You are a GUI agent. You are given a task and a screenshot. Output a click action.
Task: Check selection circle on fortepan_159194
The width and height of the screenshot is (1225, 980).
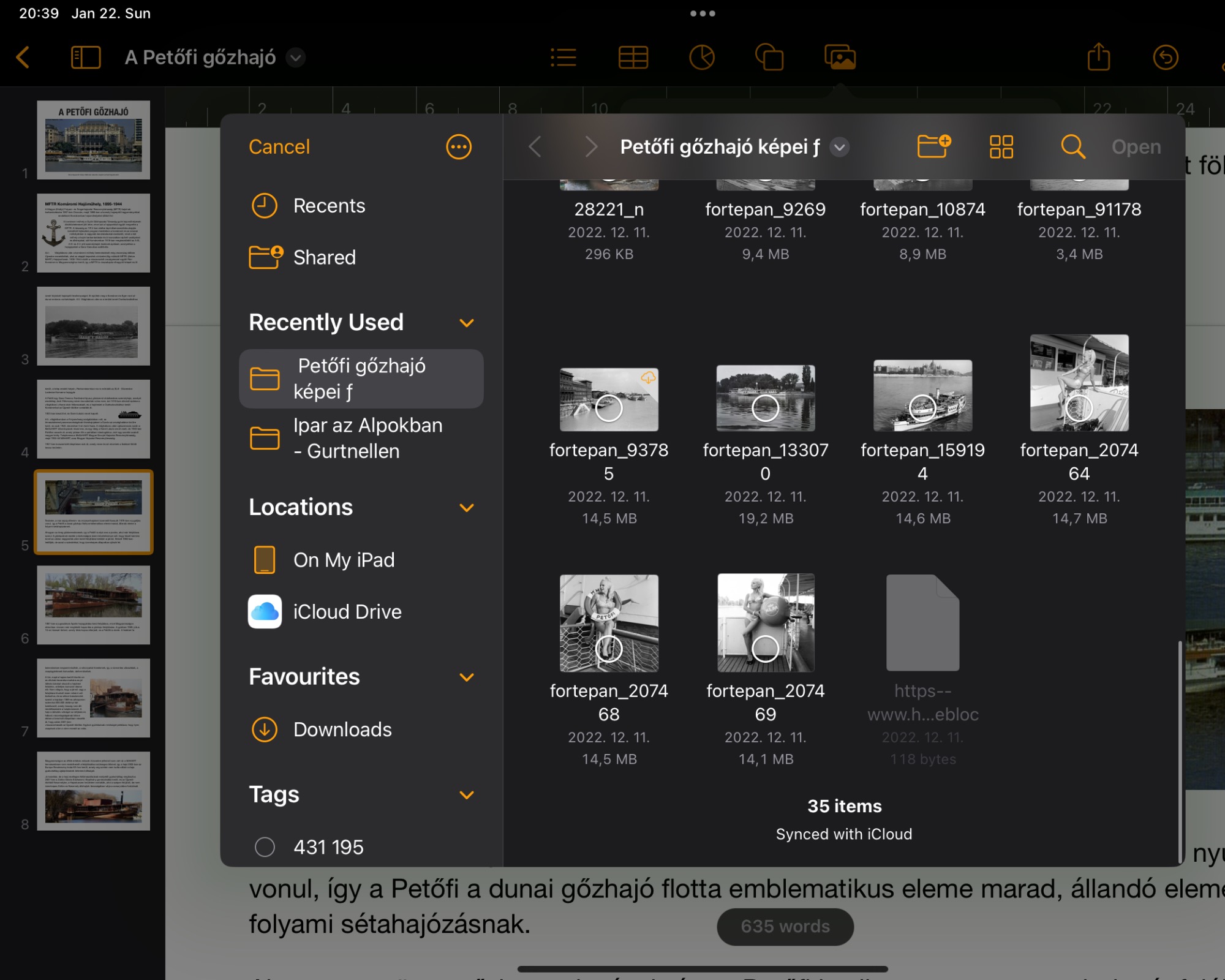tap(922, 408)
